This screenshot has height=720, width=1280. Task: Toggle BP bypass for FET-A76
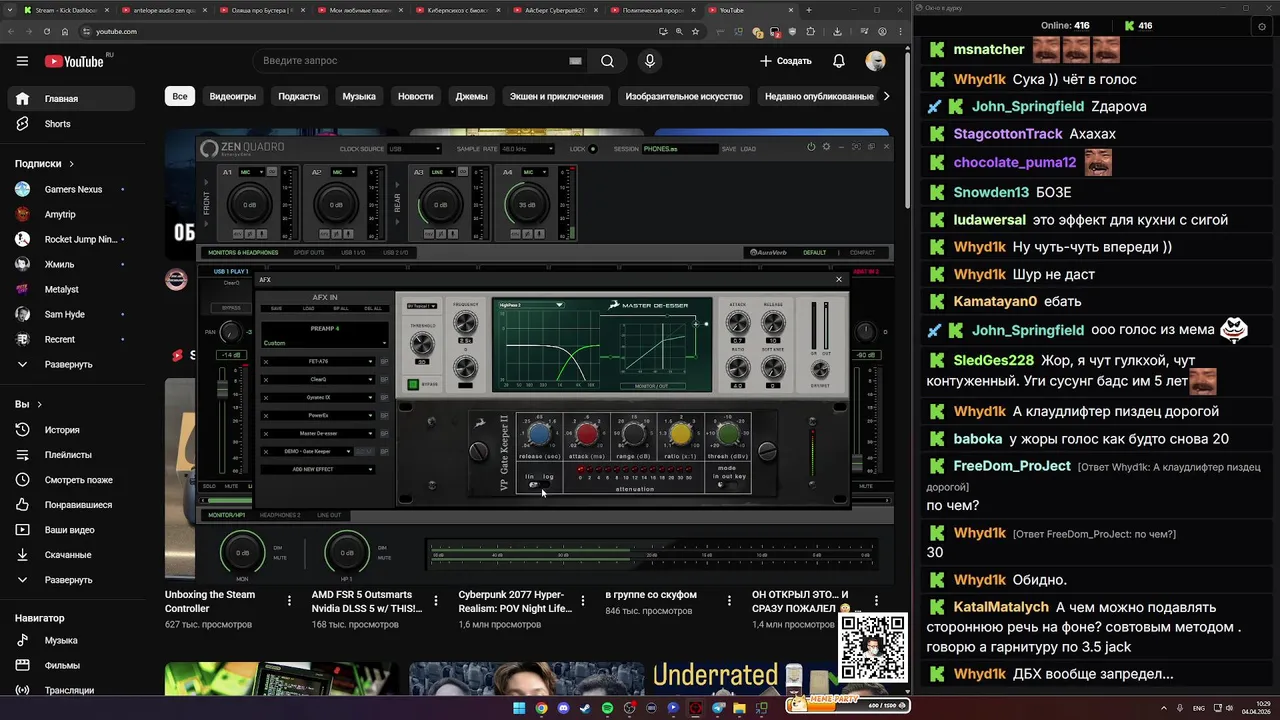384,361
